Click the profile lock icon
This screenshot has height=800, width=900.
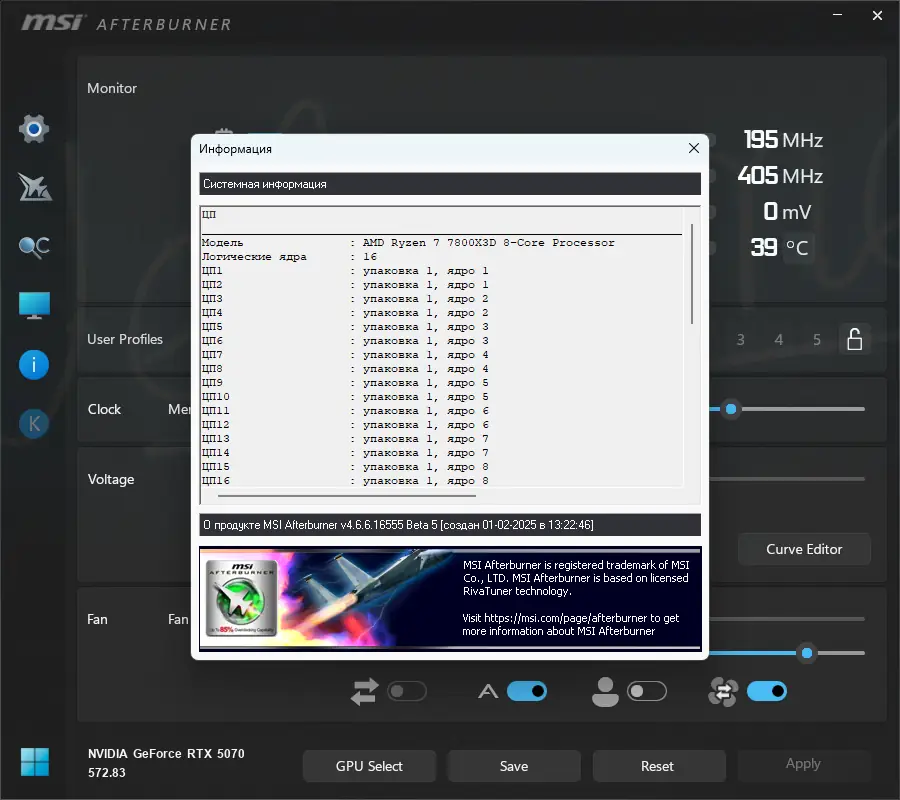855,339
